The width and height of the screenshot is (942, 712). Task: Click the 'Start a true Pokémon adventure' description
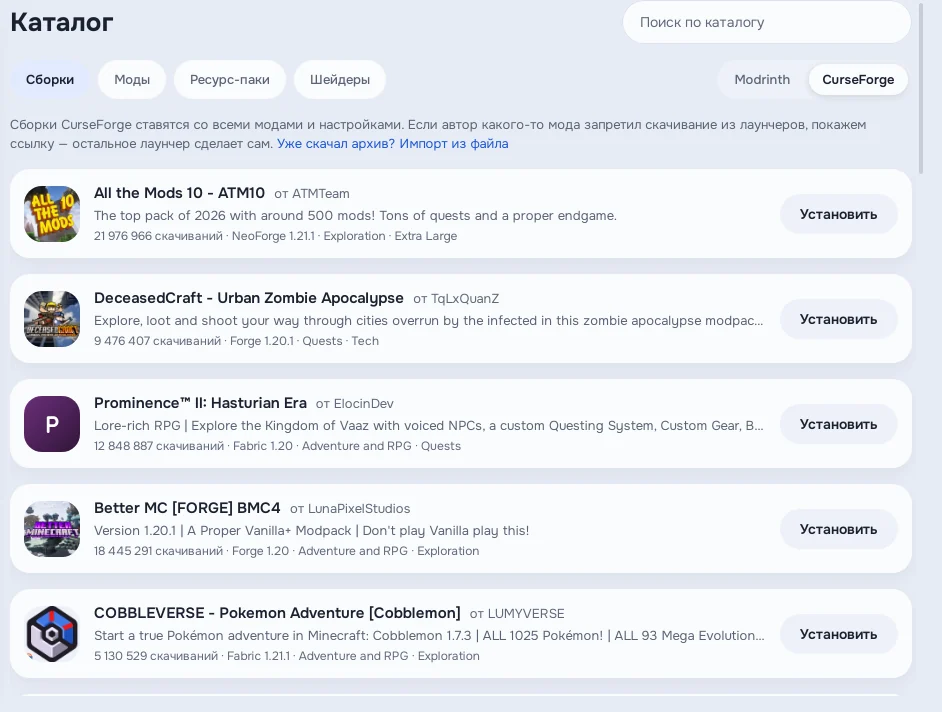429,636
